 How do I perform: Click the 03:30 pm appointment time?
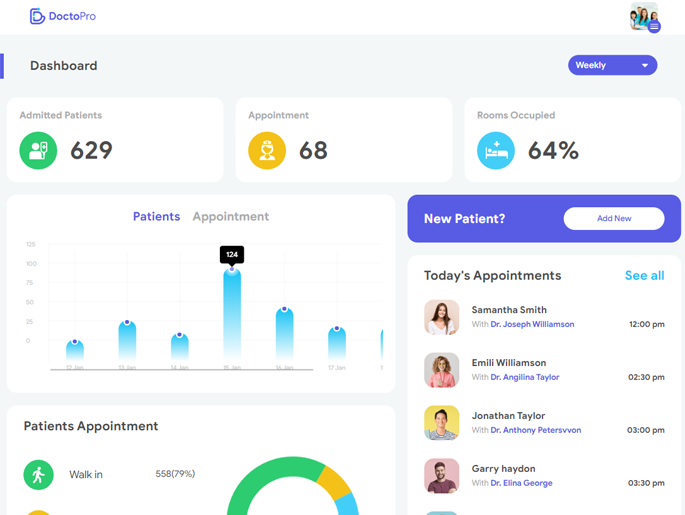coord(646,483)
